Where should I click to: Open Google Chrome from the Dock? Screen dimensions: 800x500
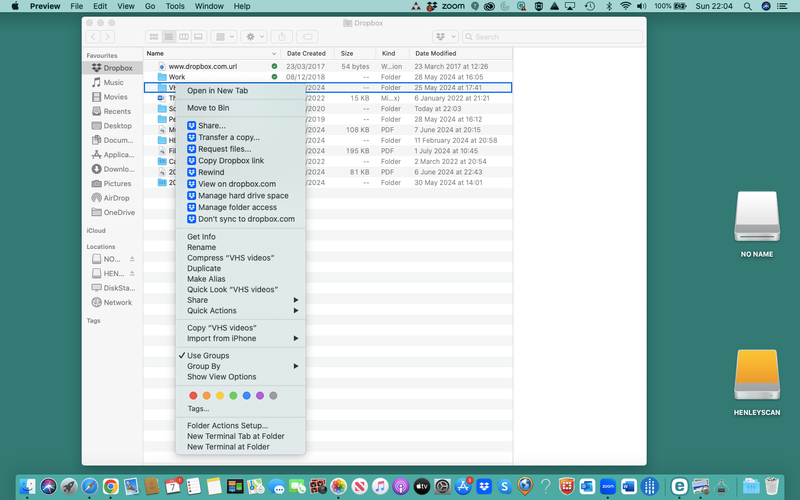coord(110,486)
